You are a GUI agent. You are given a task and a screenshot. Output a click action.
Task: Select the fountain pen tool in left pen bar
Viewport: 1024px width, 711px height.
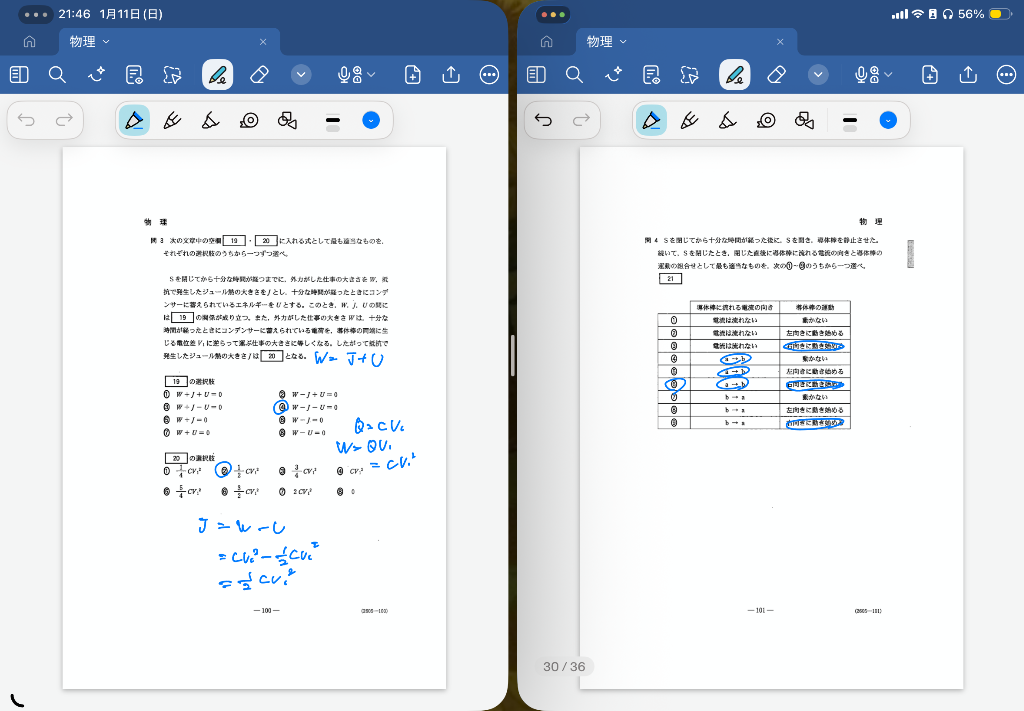point(171,121)
